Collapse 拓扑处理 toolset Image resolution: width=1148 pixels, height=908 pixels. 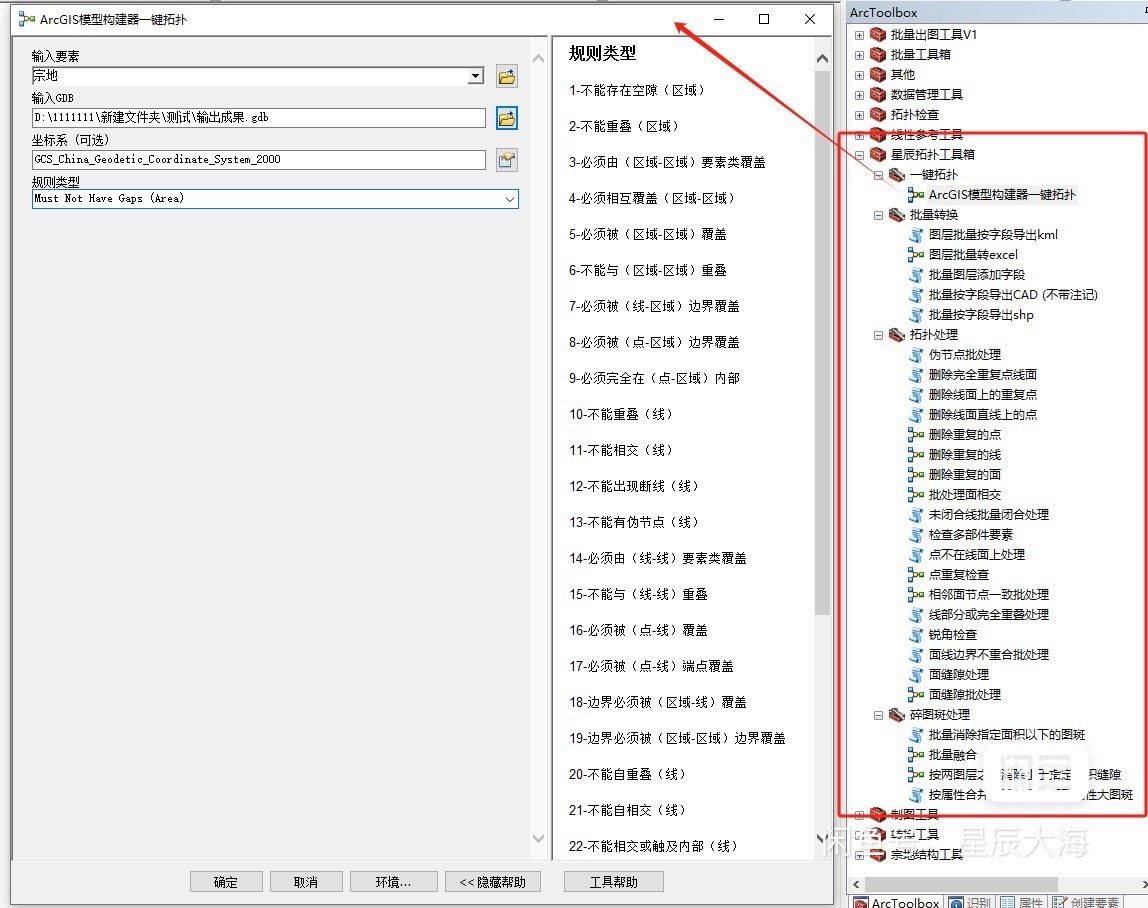pos(879,335)
